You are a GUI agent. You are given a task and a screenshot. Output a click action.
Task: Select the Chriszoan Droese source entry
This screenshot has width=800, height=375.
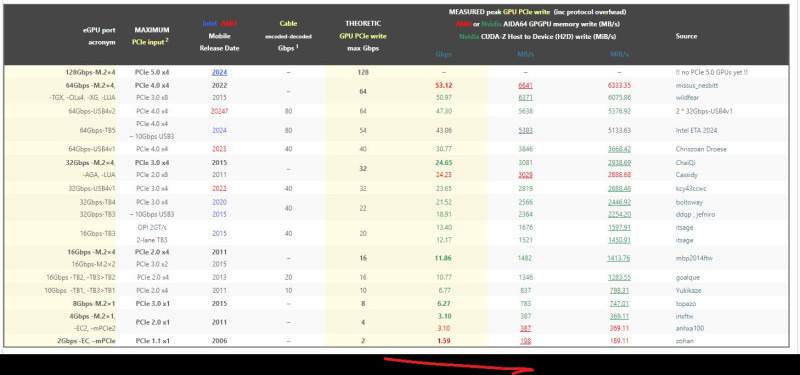700,149
